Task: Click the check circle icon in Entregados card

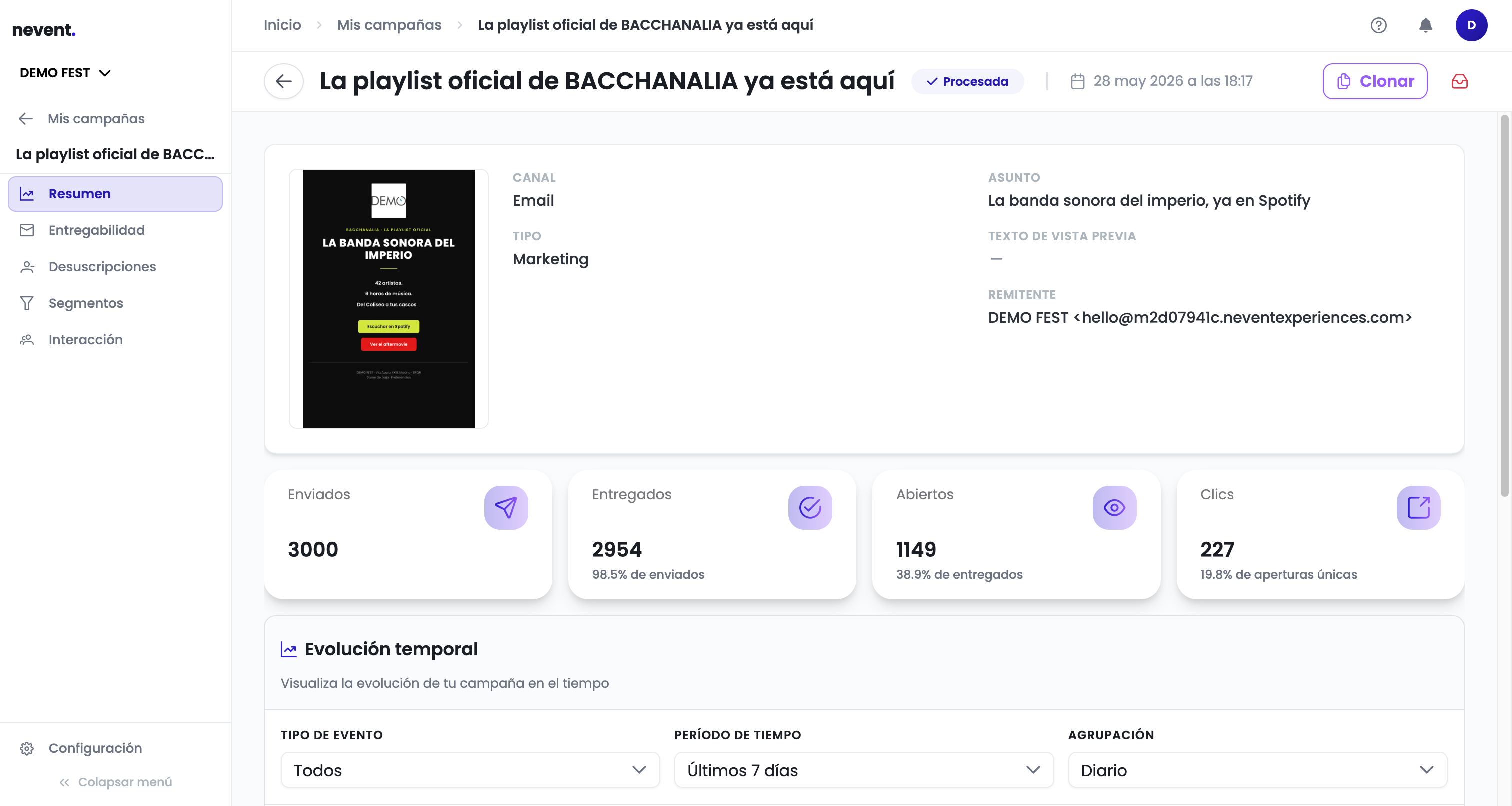Action: coord(810,508)
